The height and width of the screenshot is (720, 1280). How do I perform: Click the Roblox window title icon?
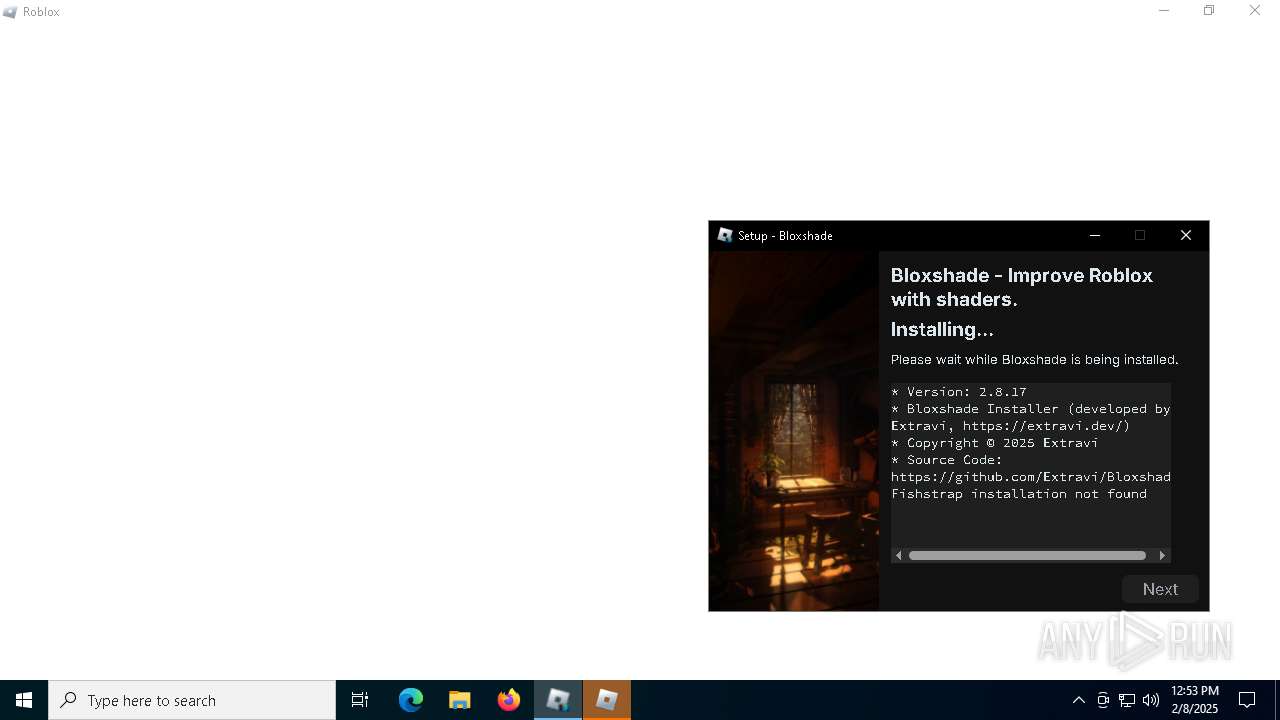(10, 12)
